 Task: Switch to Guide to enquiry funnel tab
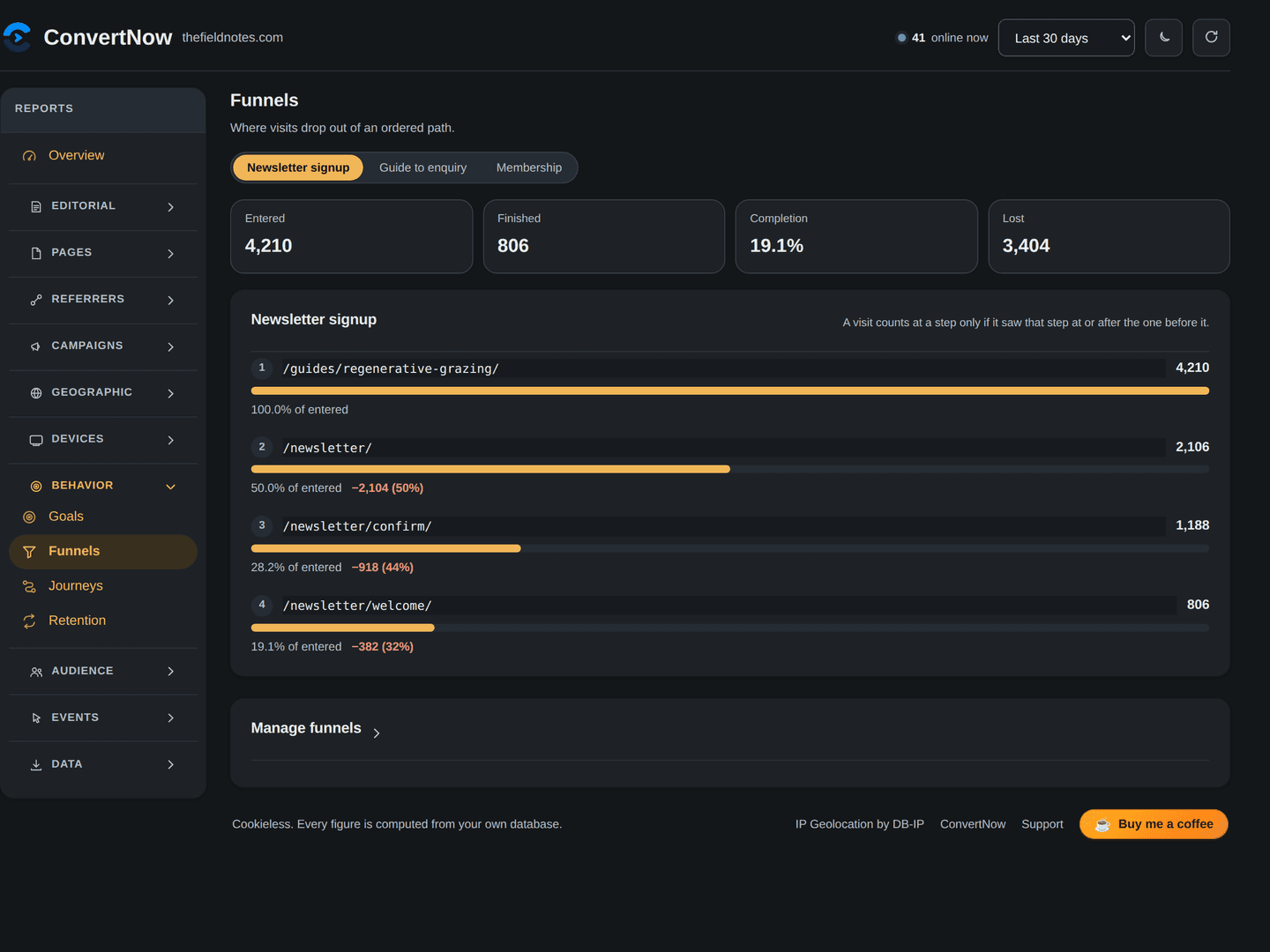(423, 167)
